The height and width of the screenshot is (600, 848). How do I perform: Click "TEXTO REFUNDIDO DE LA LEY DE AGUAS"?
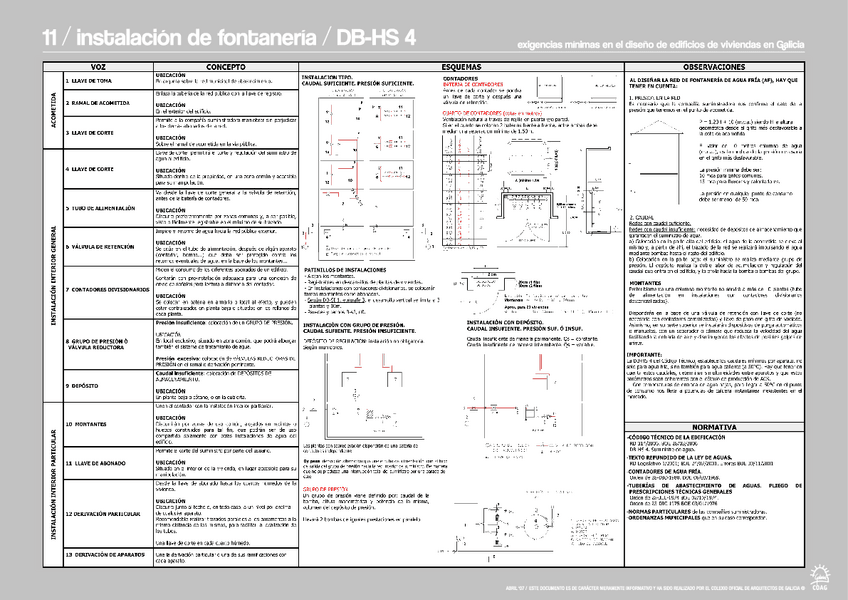(680, 457)
